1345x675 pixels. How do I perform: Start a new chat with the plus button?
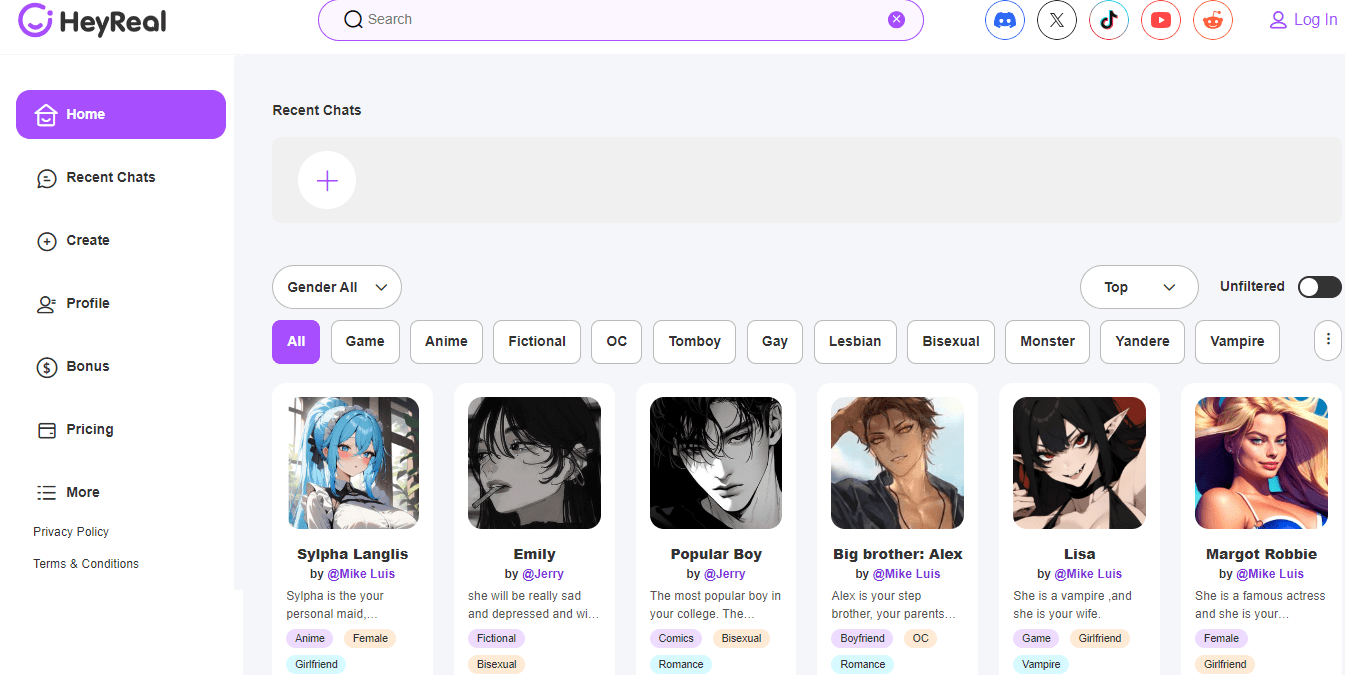[x=326, y=180]
